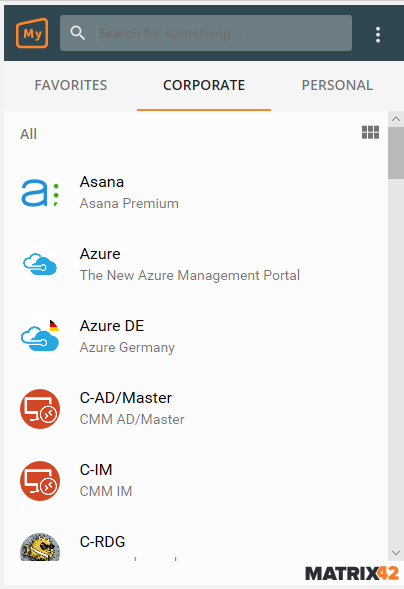This screenshot has height=589, width=404.
Task: Open the three-dot options menu
Action: coord(378,35)
